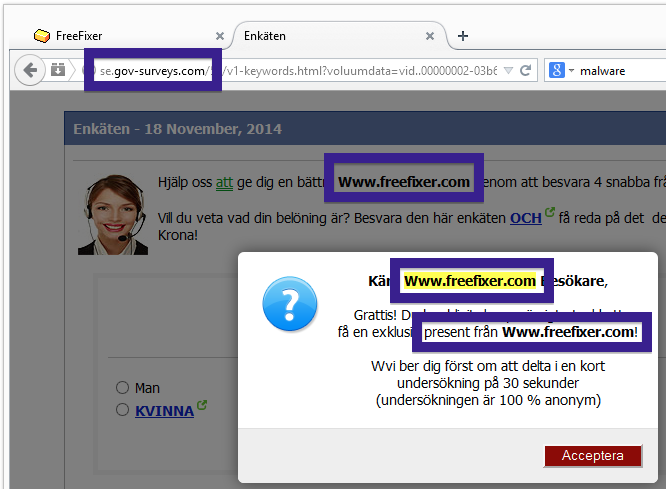Click the green att link
This screenshot has height=489, width=666.
point(224,183)
